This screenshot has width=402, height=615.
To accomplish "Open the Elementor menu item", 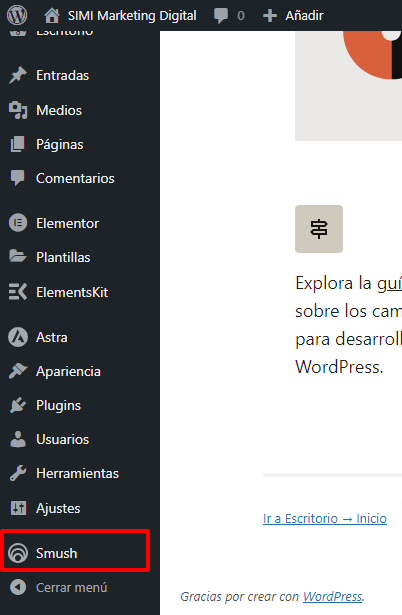I will click(67, 224).
